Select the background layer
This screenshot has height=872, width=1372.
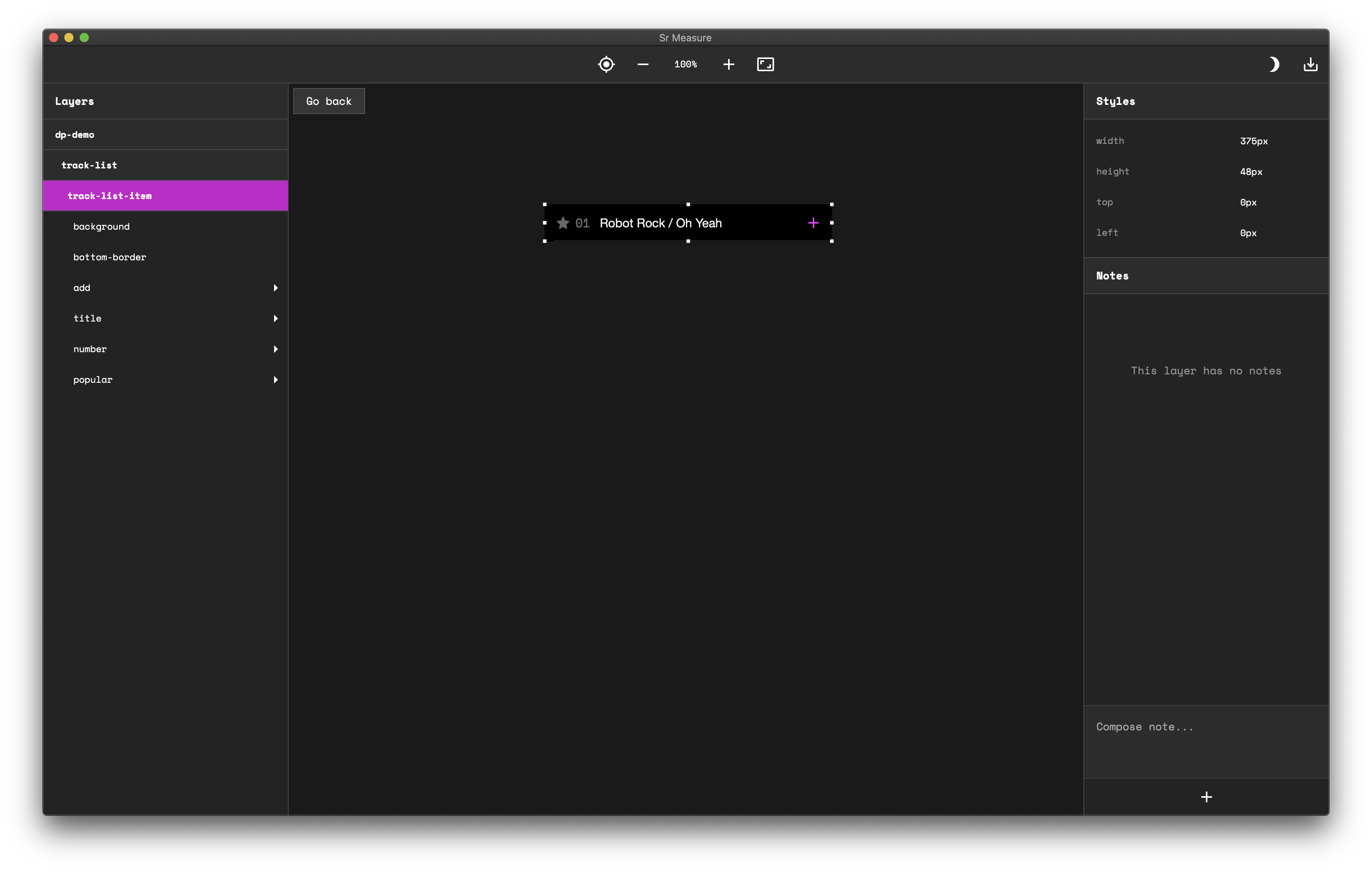pyautogui.click(x=101, y=227)
